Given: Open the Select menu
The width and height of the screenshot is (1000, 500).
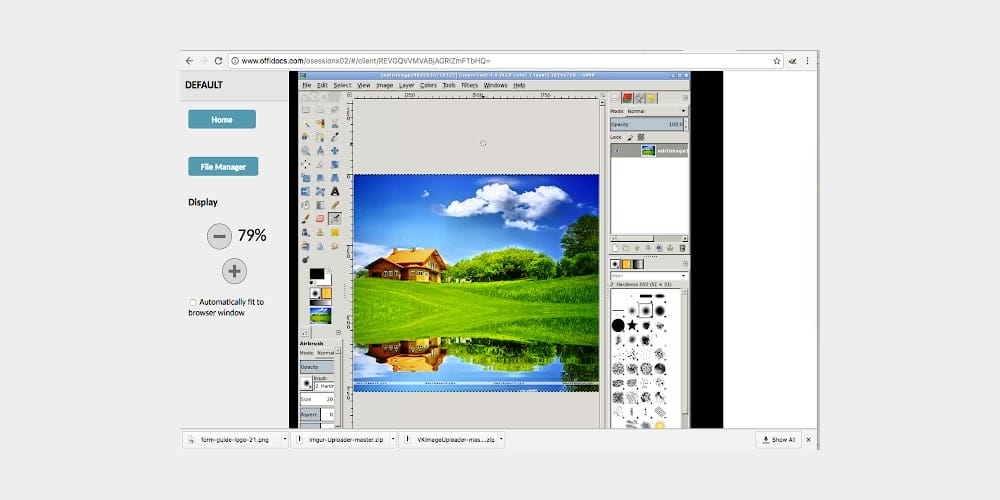Looking at the screenshot, I should coord(342,85).
